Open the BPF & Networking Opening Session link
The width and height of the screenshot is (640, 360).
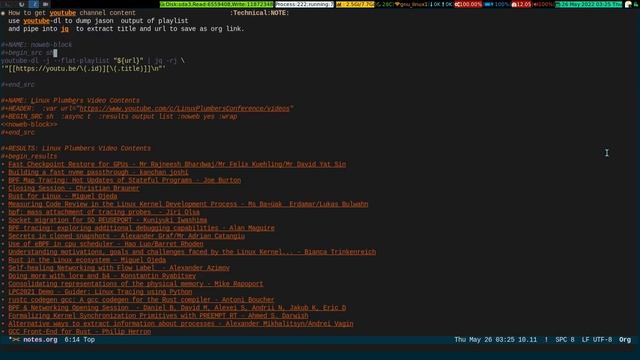pyautogui.click(x=177, y=307)
